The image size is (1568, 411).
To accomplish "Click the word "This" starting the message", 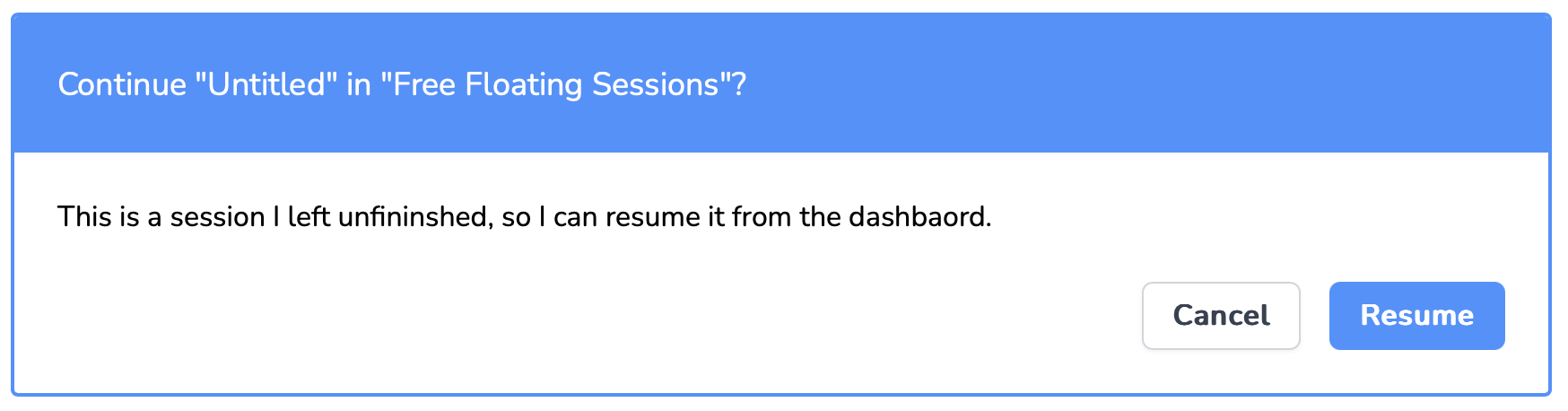I will coord(86,217).
